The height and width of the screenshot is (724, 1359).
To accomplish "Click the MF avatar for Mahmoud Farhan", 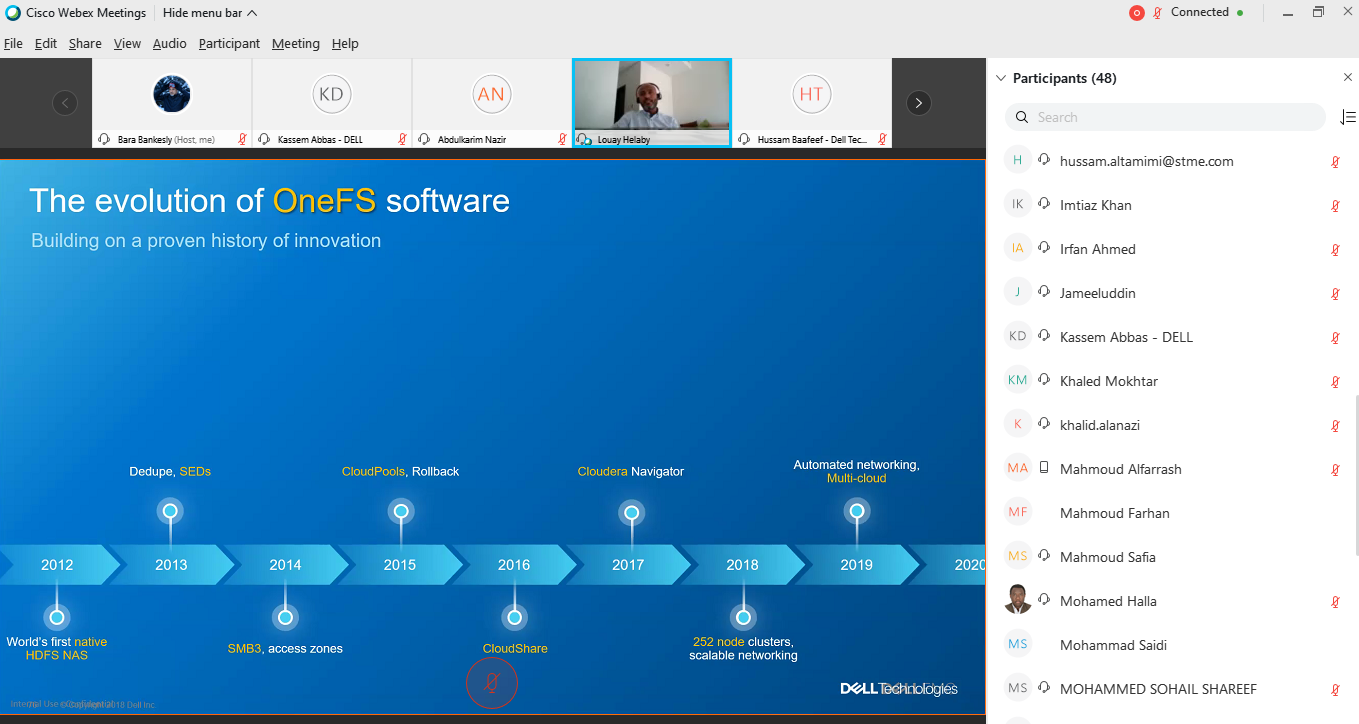I will [1018, 512].
